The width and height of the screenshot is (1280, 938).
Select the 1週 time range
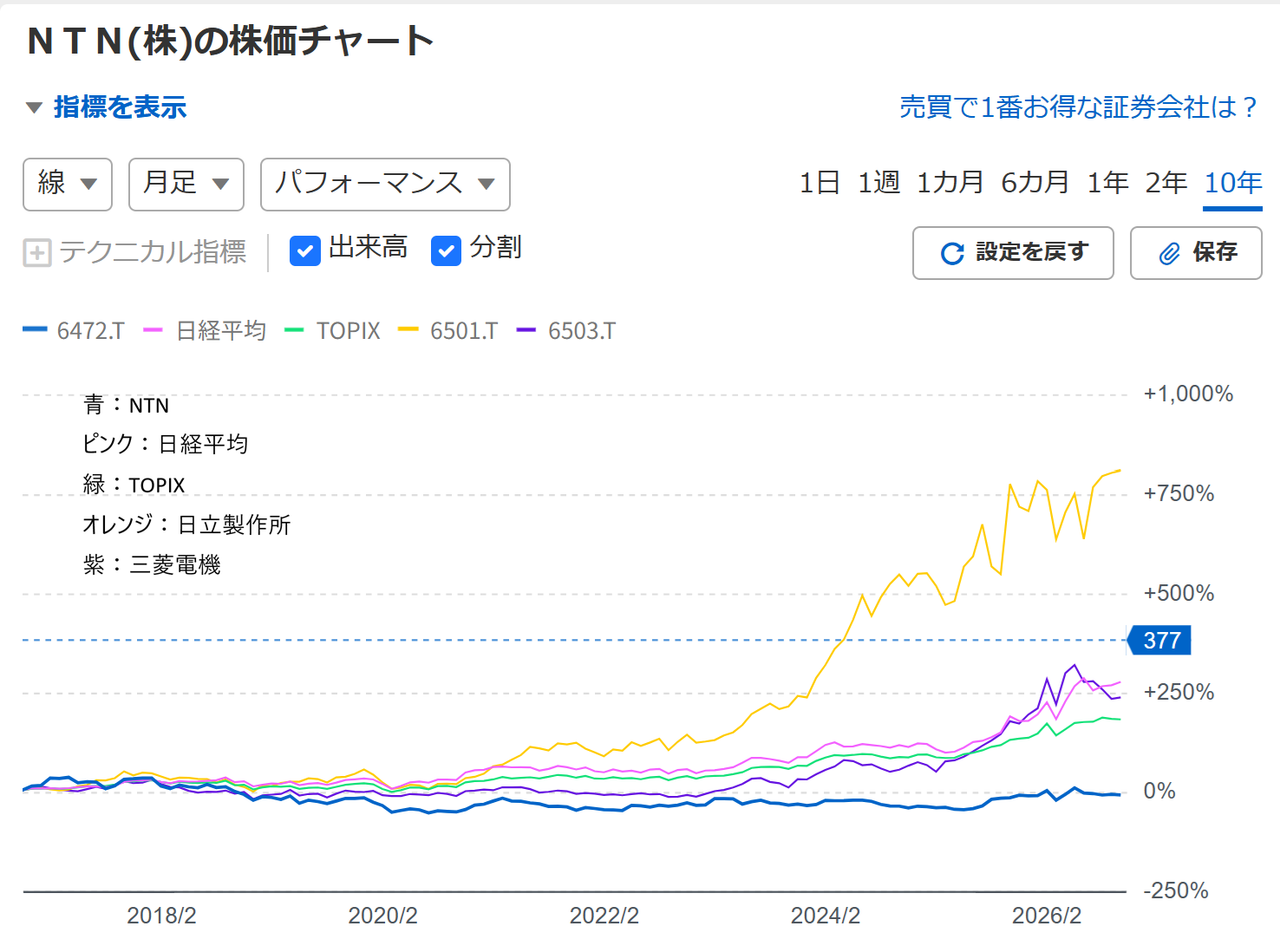pos(879,183)
